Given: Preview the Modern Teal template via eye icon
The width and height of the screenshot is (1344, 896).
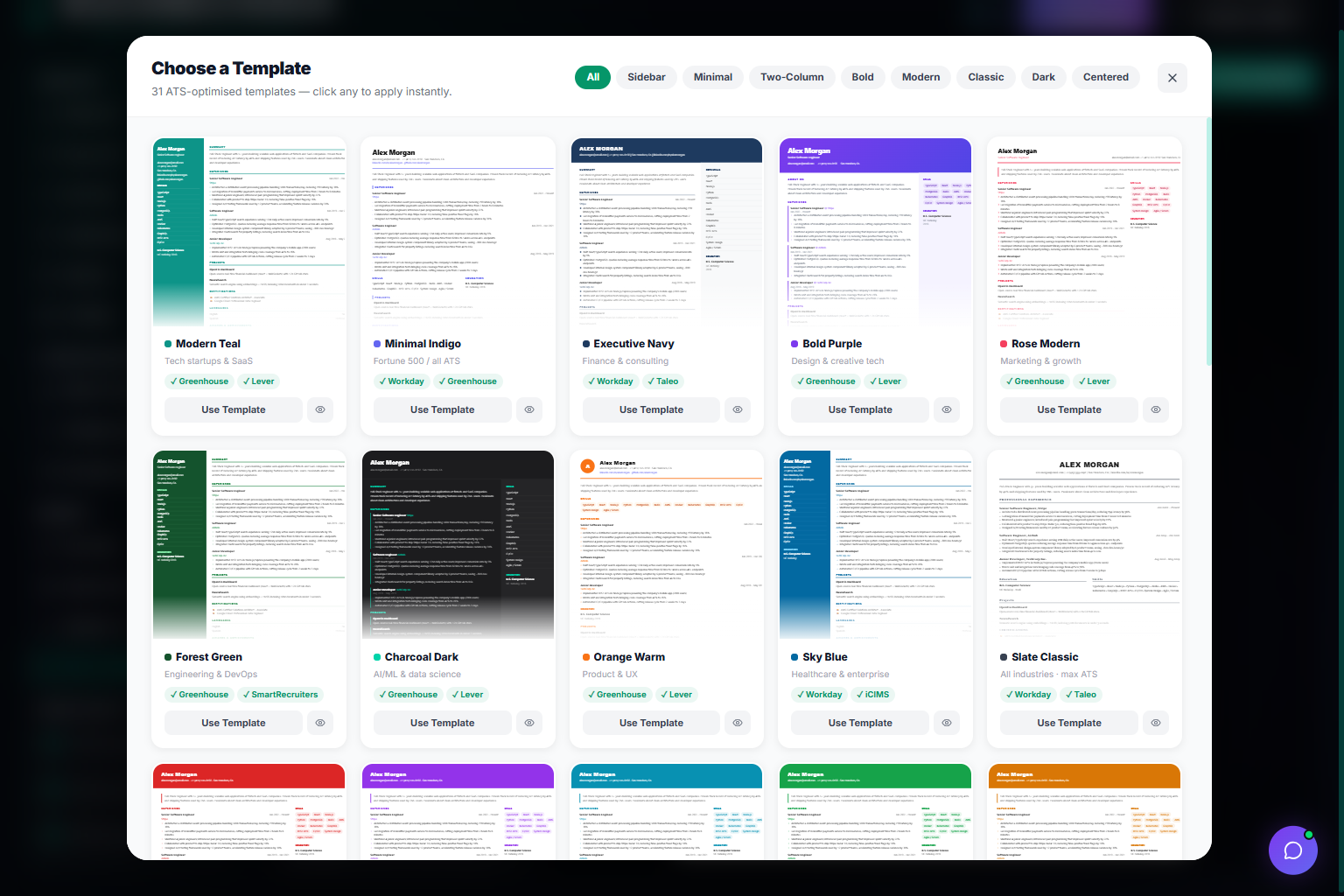Looking at the screenshot, I should click(320, 409).
